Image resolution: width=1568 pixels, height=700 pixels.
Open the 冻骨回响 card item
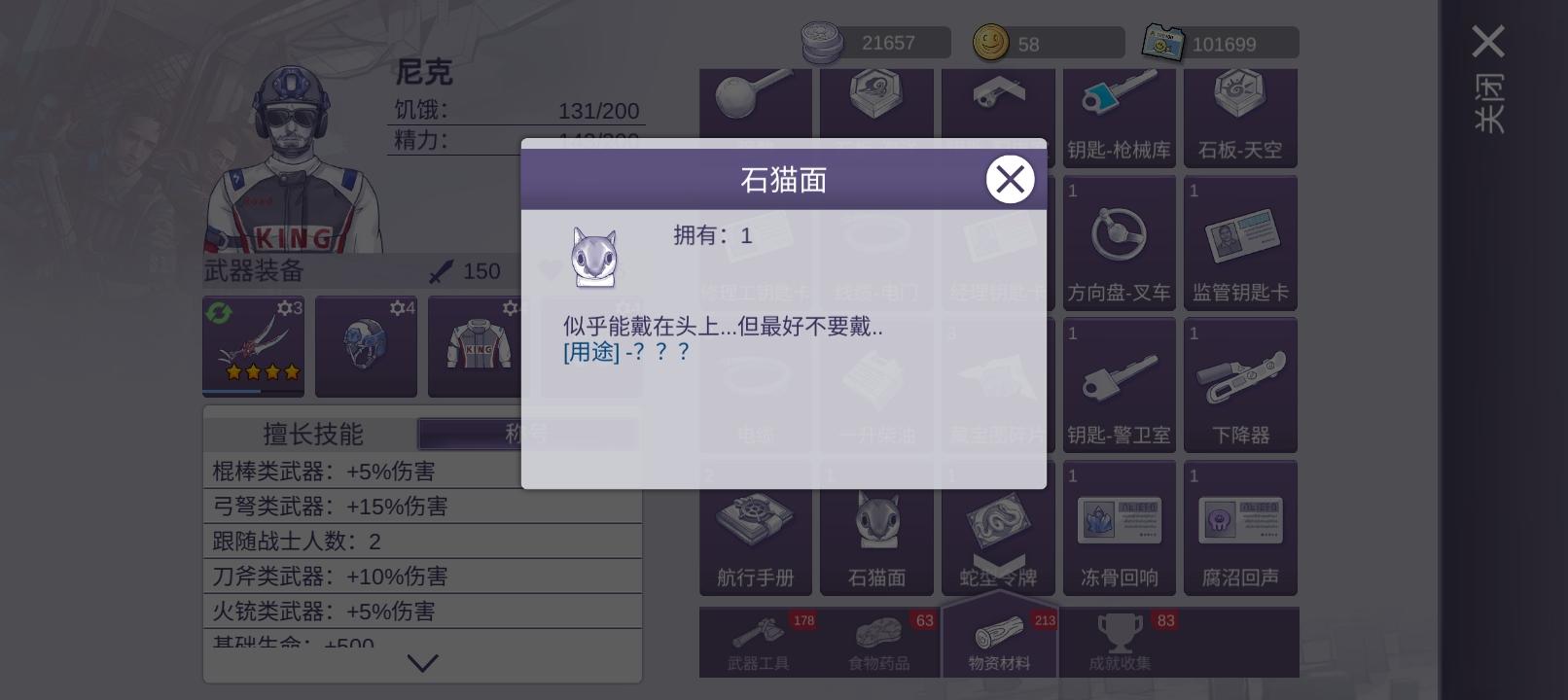(1119, 528)
